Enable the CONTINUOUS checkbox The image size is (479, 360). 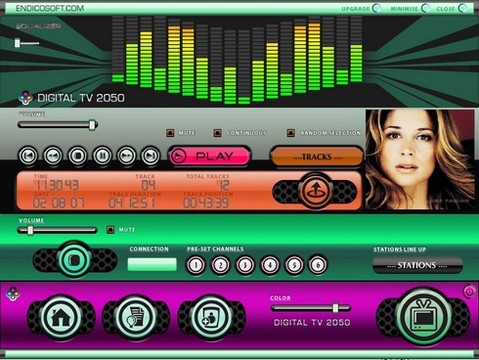pyautogui.click(x=217, y=133)
